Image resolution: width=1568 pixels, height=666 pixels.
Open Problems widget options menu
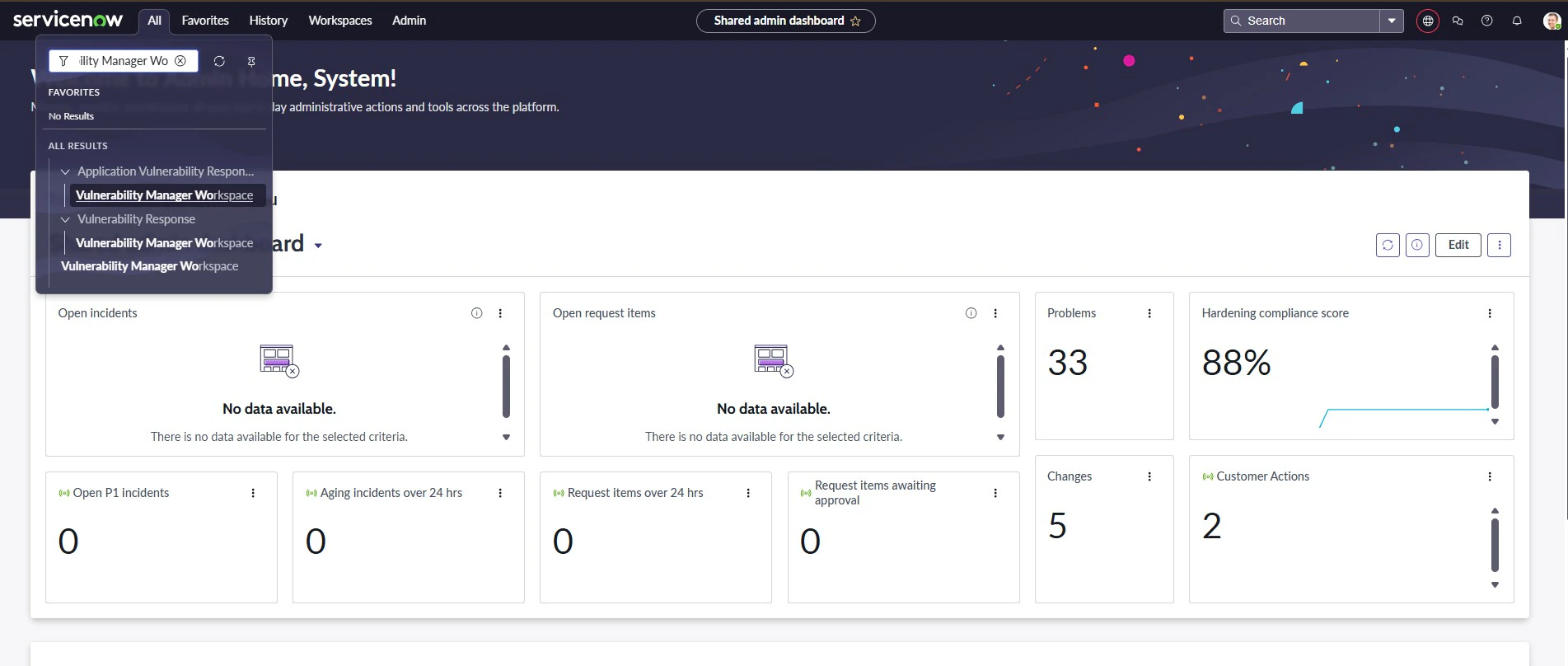[x=1149, y=313]
